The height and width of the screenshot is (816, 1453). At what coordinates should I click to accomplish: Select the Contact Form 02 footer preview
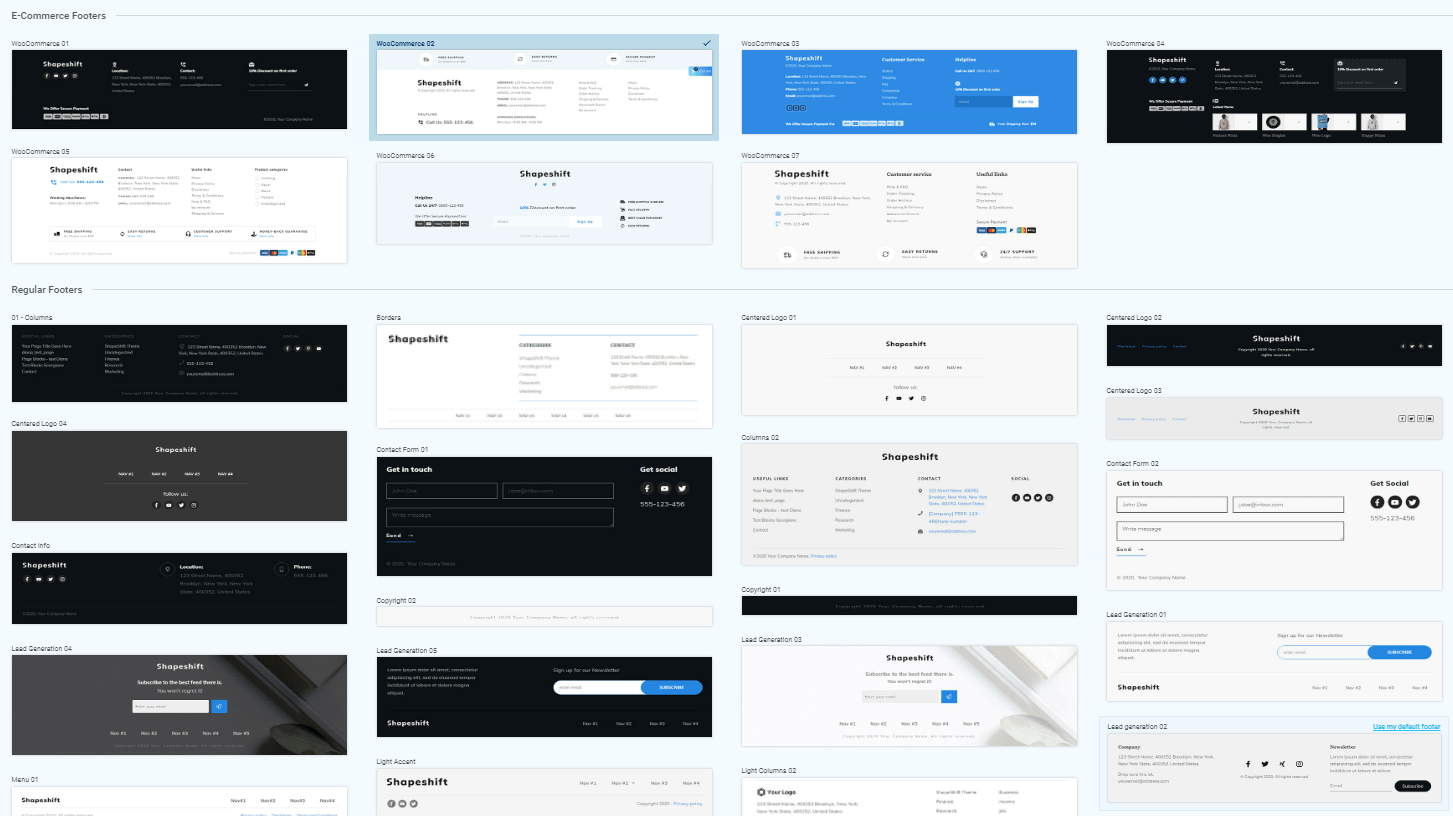pos(1274,530)
